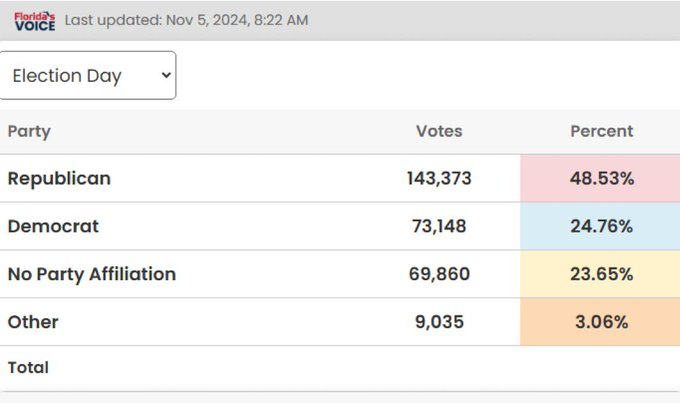Click the Total row label
The image size is (680, 403).
click(x=28, y=368)
